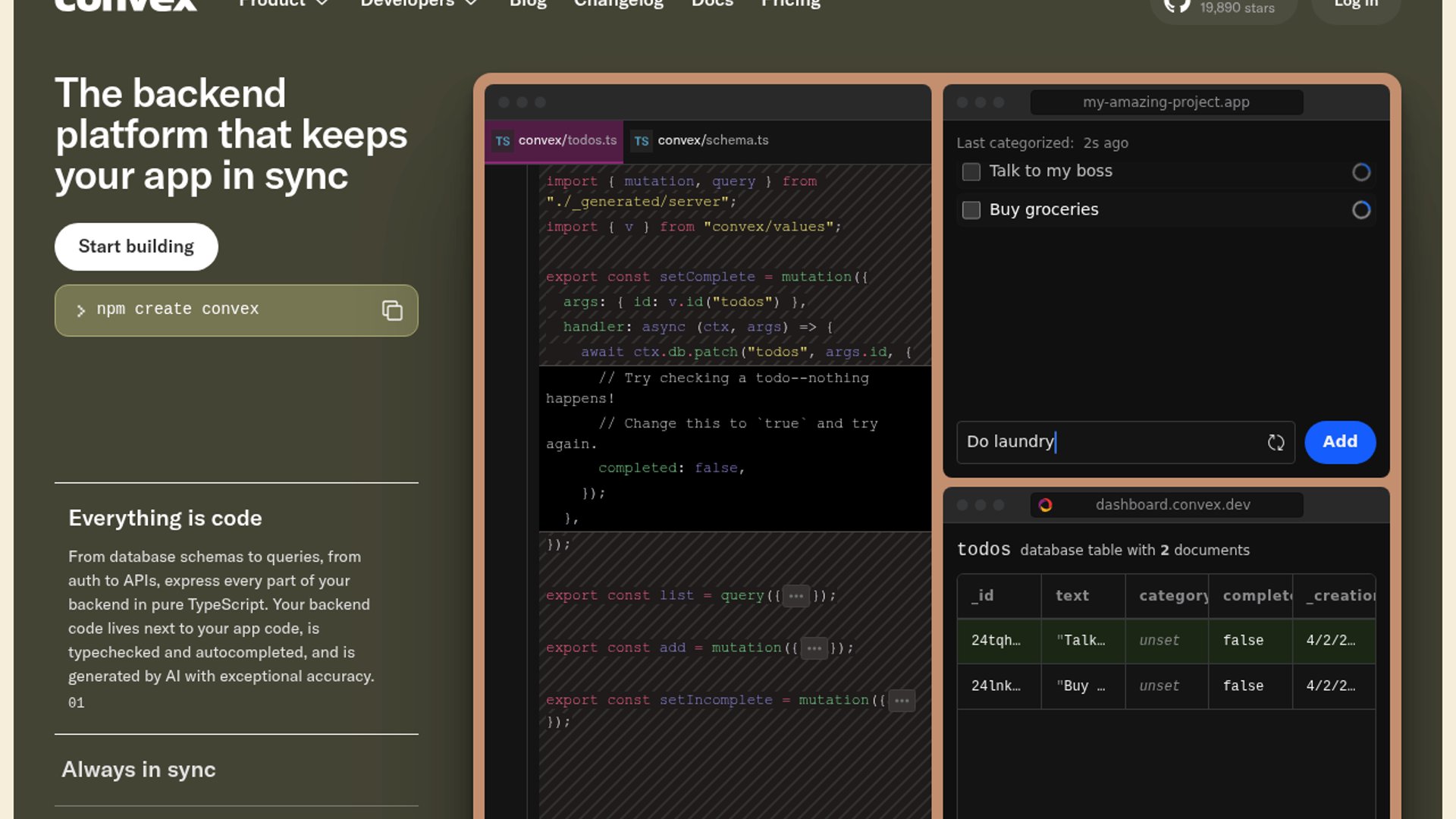Click the GitHub stars icon in header
1456x819 pixels.
tap(1177, 6)
